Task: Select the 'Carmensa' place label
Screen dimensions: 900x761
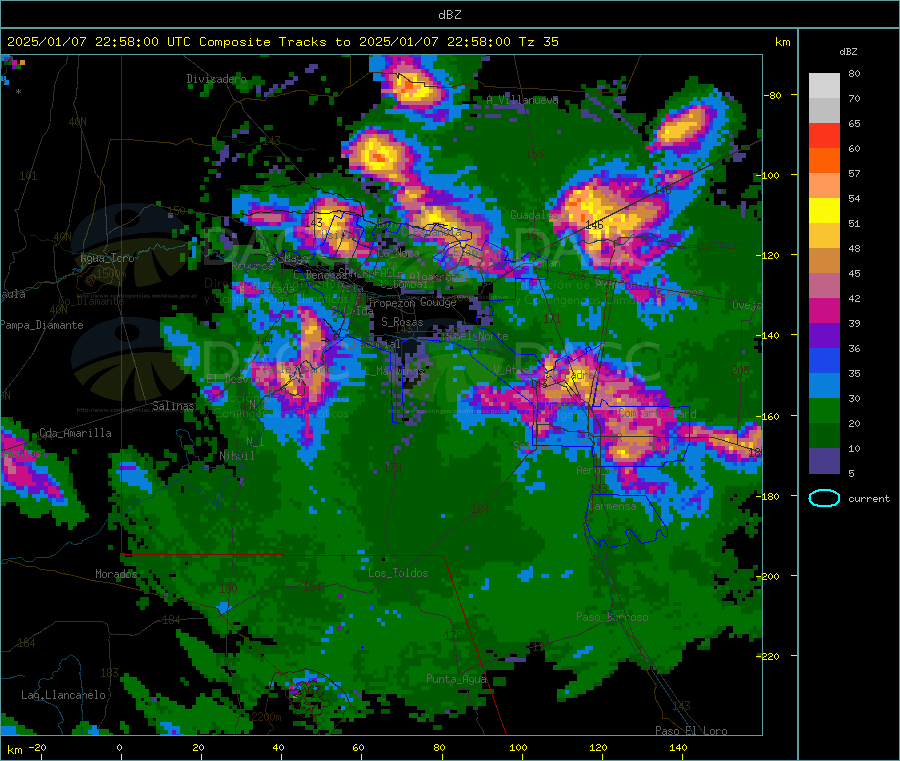Action: [x=612, y=506]
